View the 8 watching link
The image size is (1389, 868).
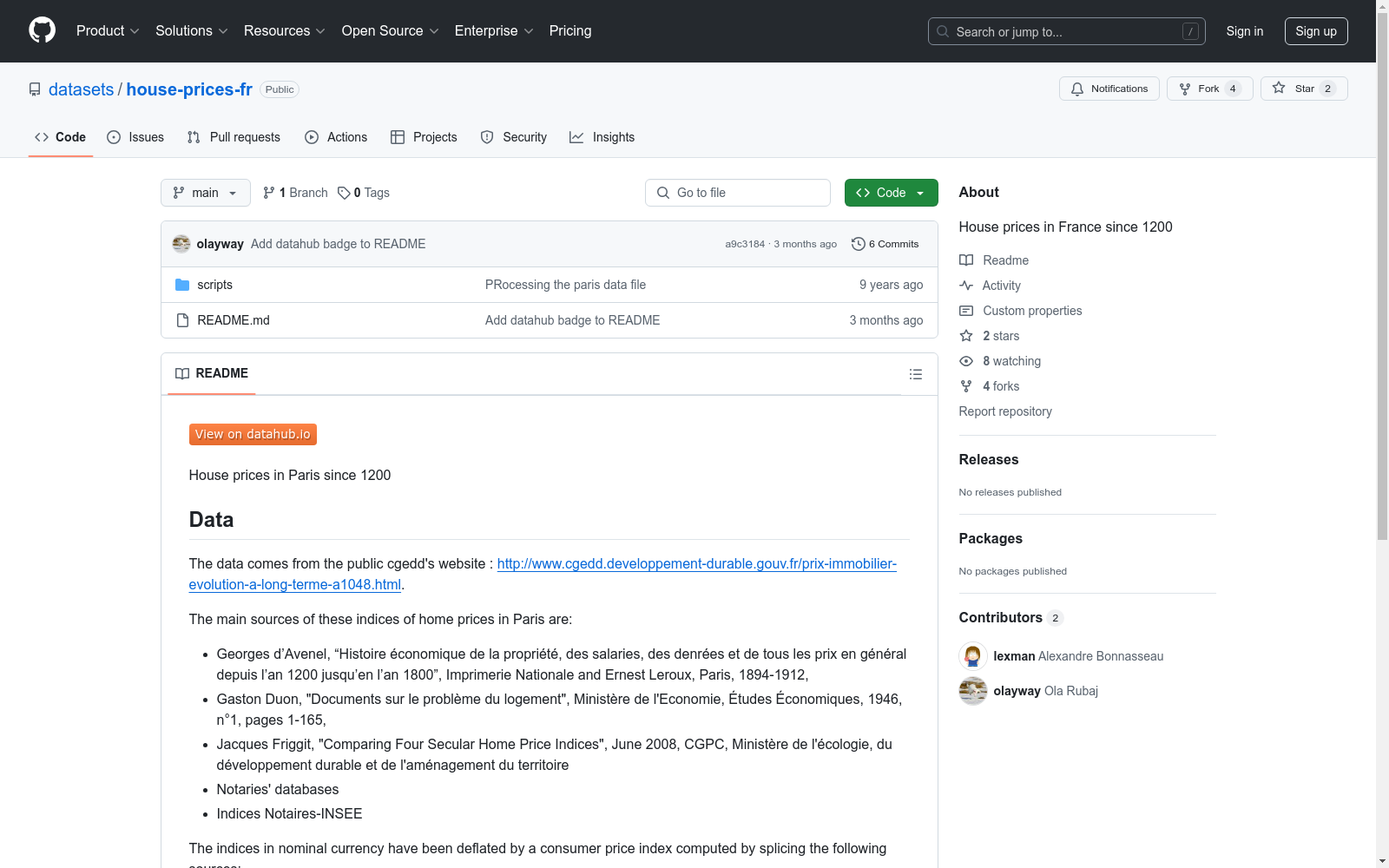click(1000, 361)
